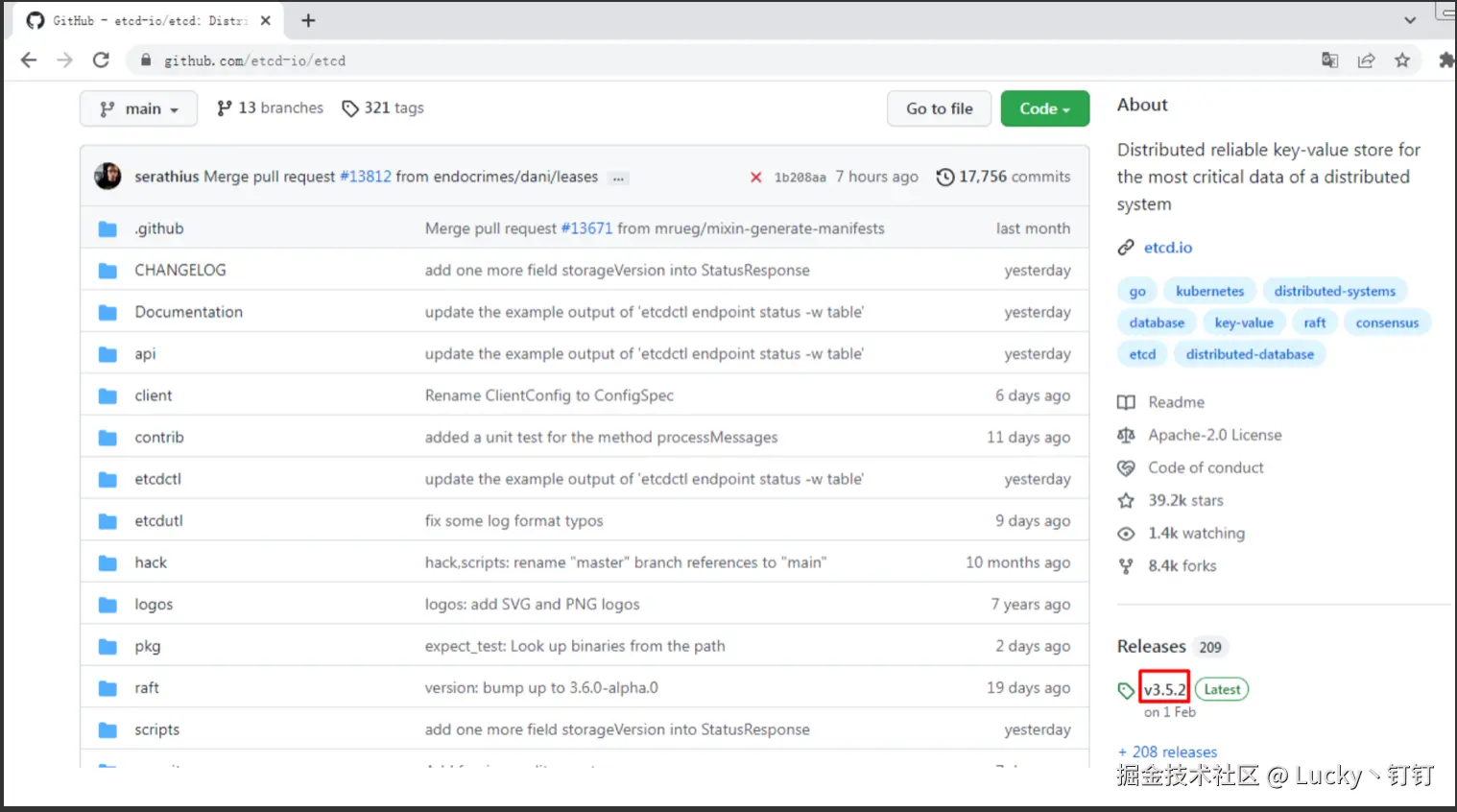This screenshot has height=812, width=1457.
Task: Open the v3.5.2 latest release
Action: [1165, 689]
